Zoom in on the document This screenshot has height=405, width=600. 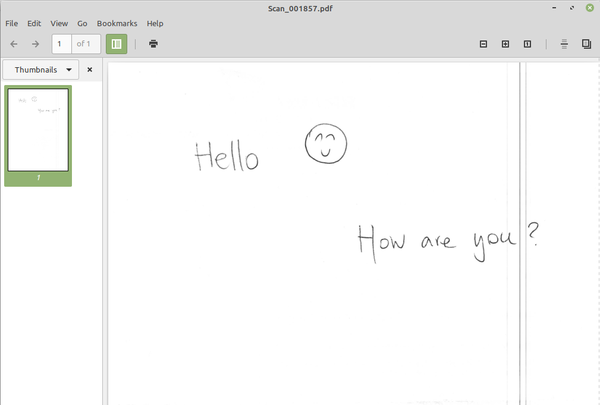click(505, 44)
